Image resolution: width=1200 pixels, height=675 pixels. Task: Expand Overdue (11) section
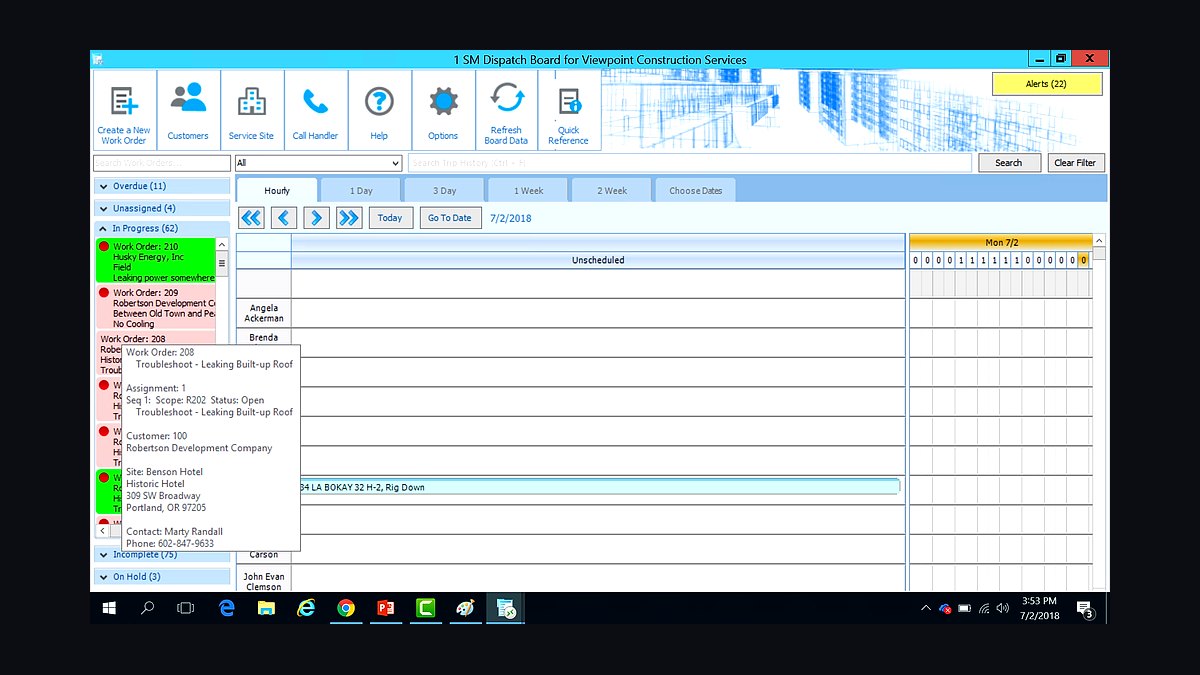162,186
